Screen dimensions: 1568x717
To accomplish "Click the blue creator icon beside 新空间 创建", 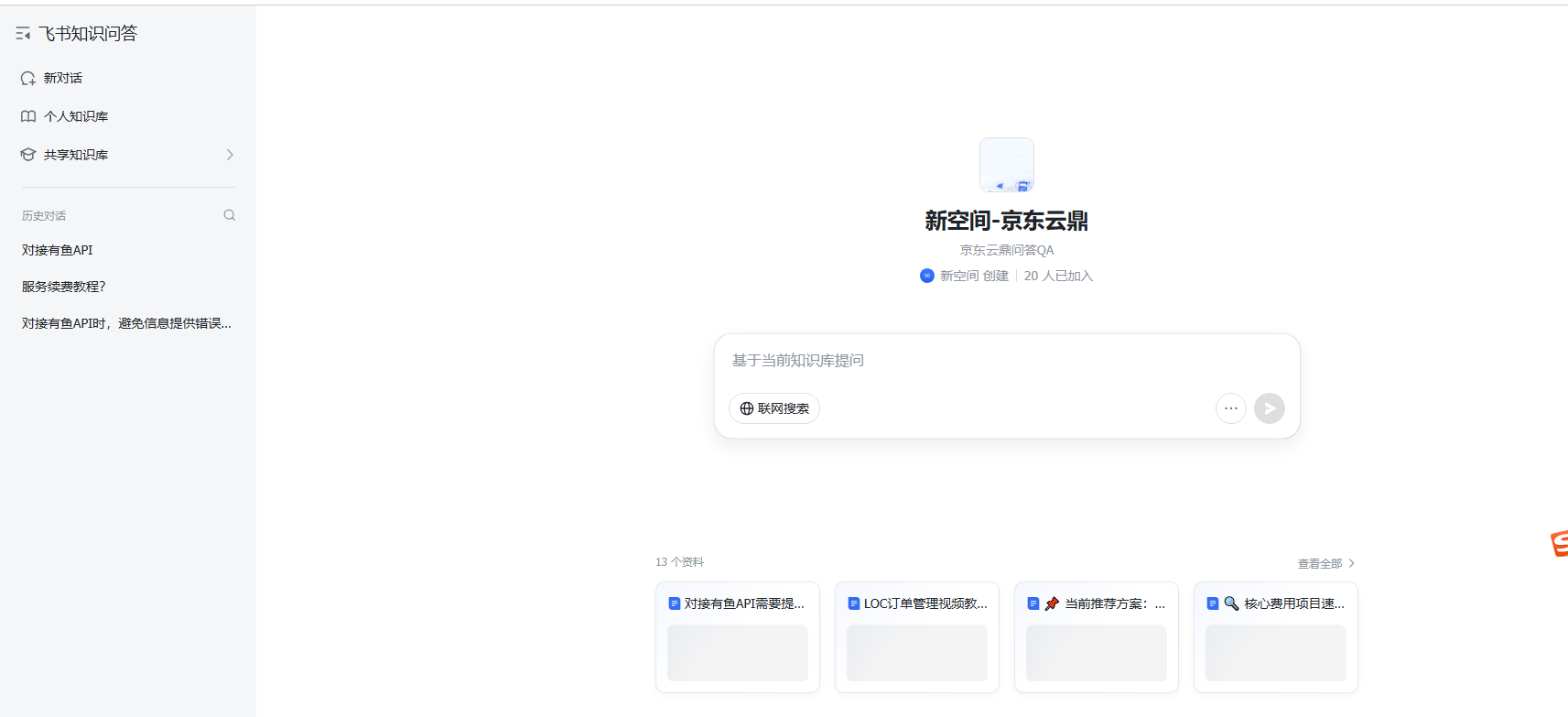I will pos(927,276).
